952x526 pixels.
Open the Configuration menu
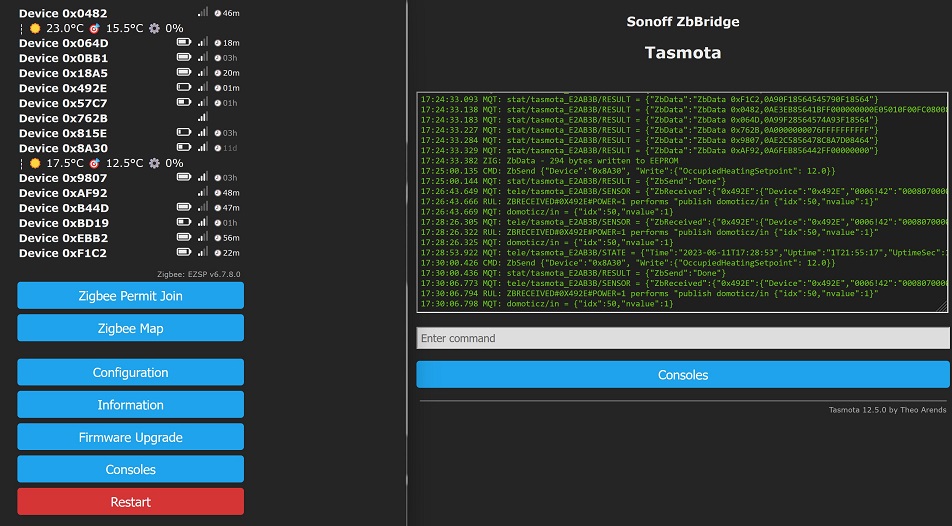(131, 372)
